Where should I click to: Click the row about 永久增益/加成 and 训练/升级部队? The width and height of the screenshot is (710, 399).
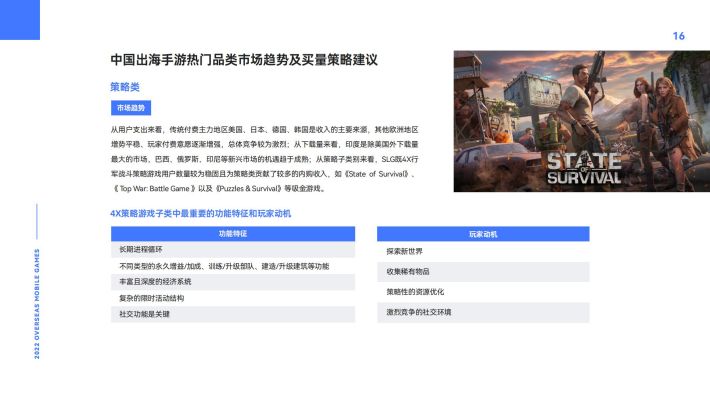coord(233,266)
